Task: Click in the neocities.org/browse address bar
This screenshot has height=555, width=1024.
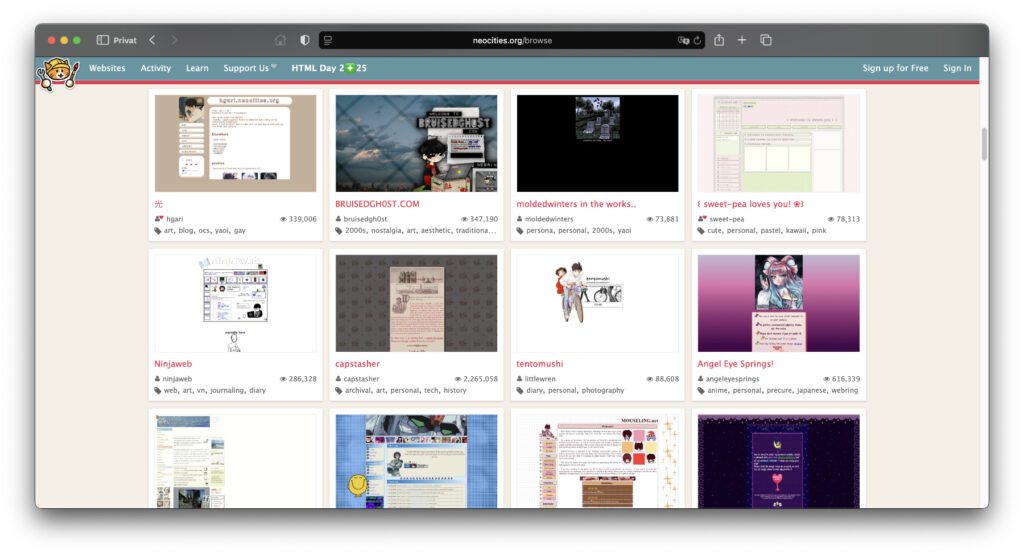Action: [x=511, y=41]
